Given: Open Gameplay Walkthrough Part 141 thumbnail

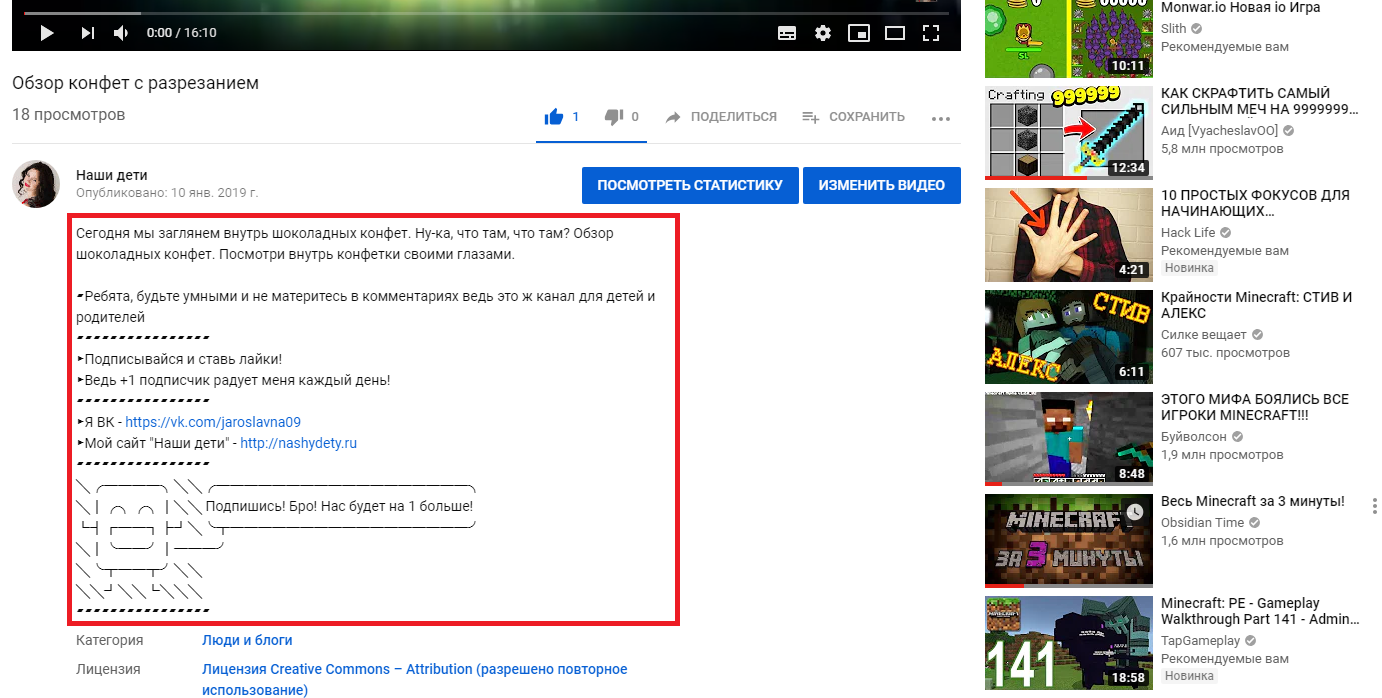Looking at the screenshot, I should 1068,643.
